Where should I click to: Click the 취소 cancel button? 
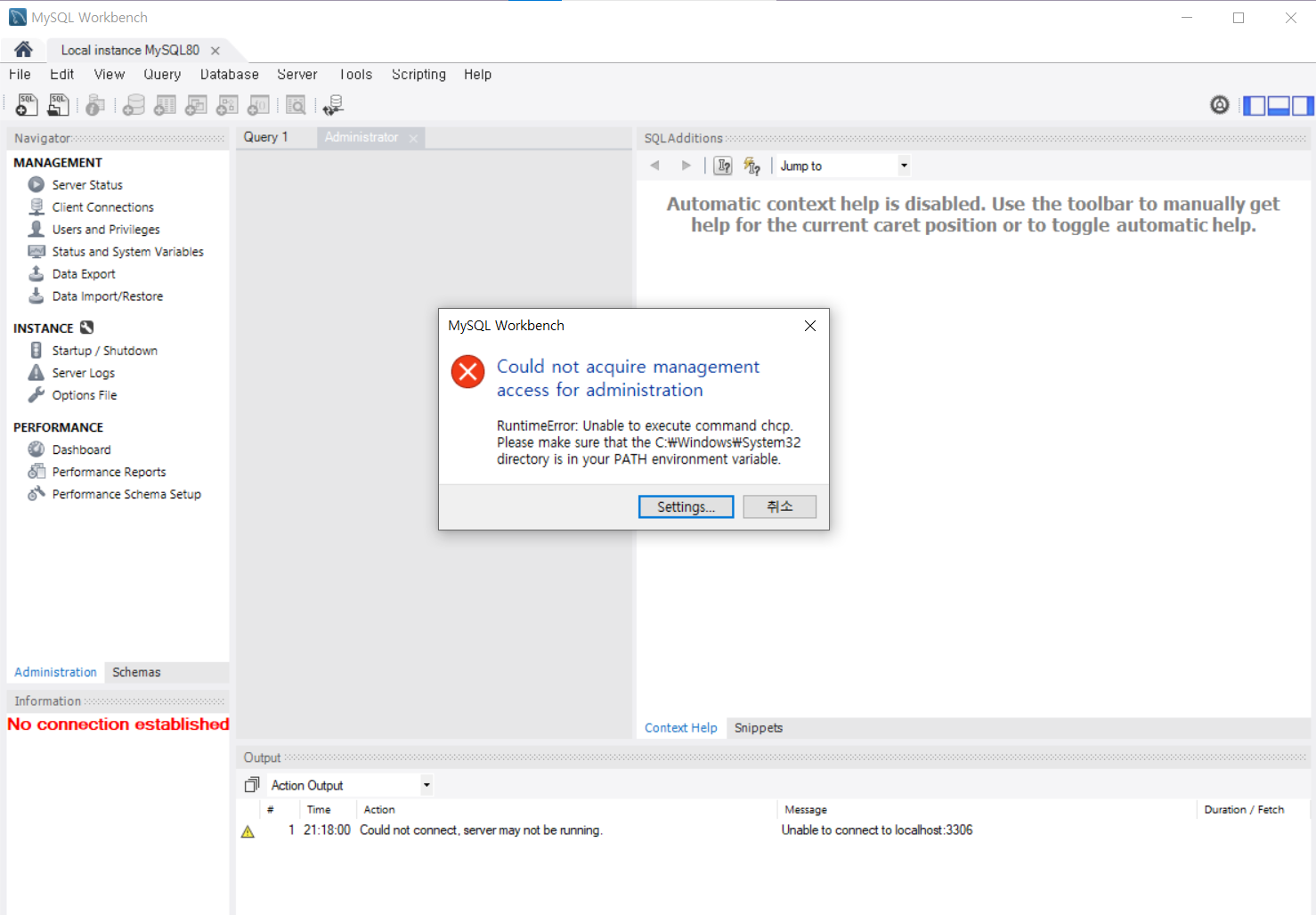click(x=780, y=506)
